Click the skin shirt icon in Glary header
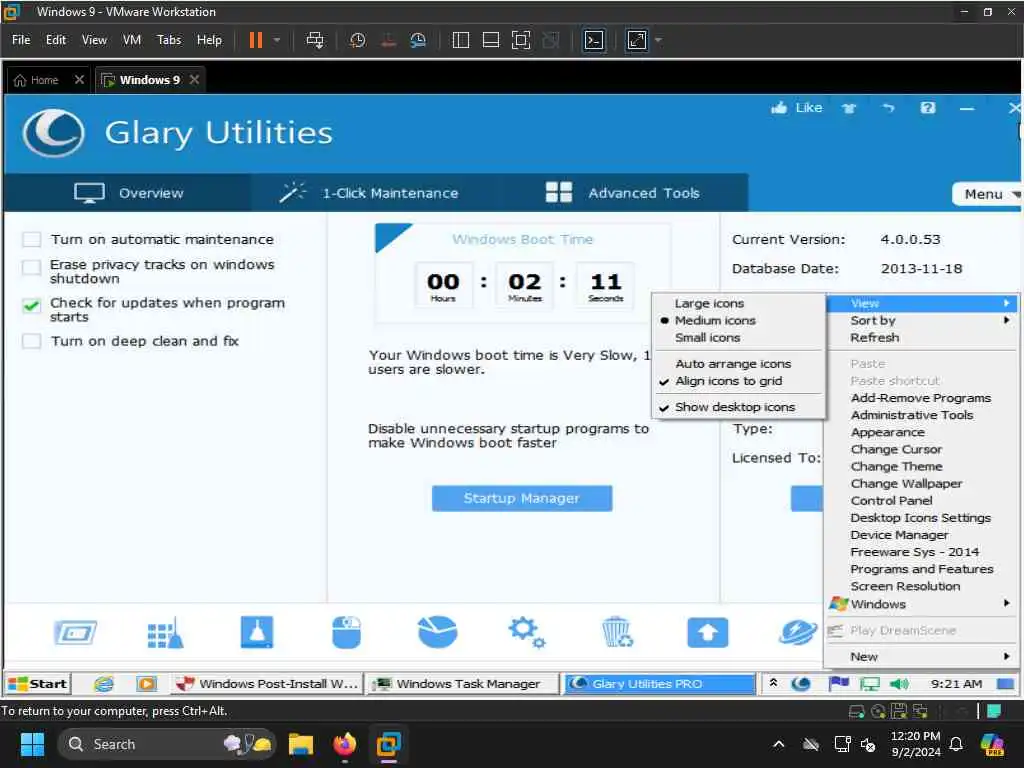This screenshot has width=1024, height=768. (x=848, y=108)
